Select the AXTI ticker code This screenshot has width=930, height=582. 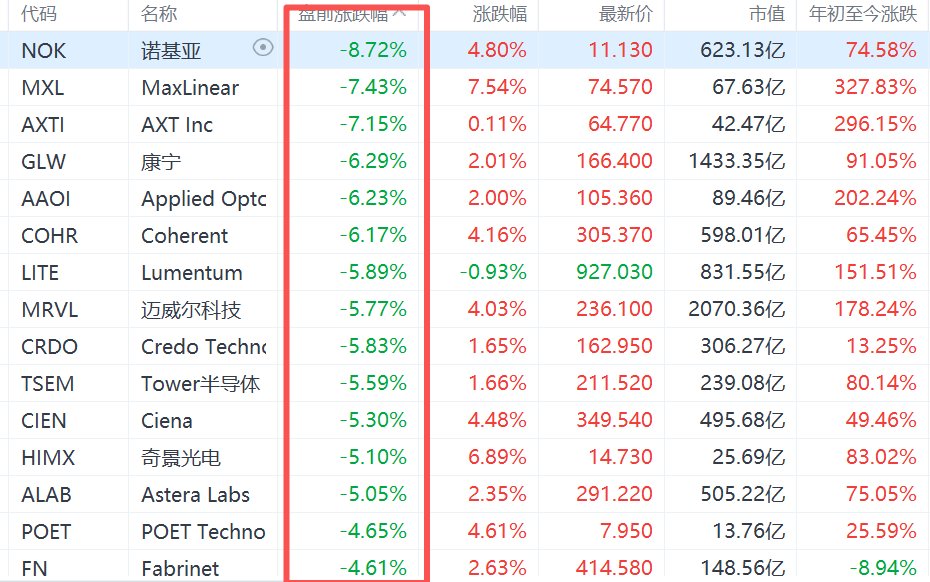[43, 125]
